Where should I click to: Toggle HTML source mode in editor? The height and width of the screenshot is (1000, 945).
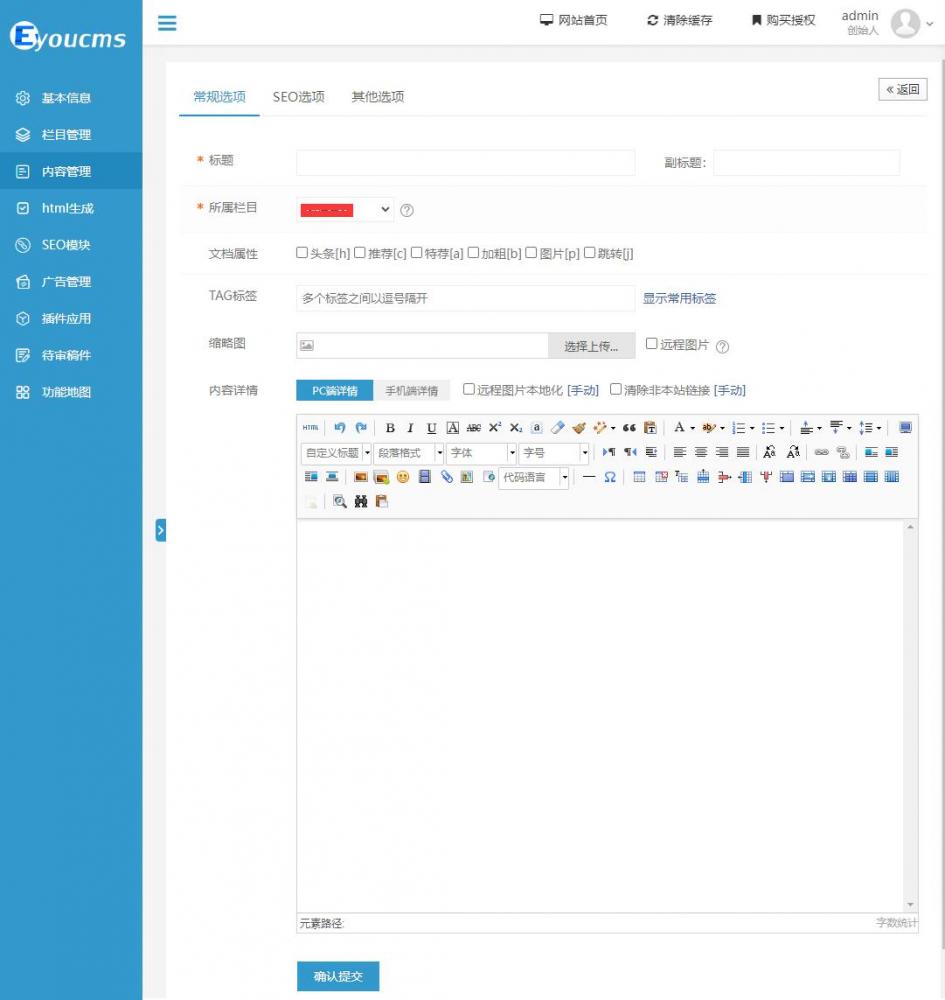pos(311,427)
